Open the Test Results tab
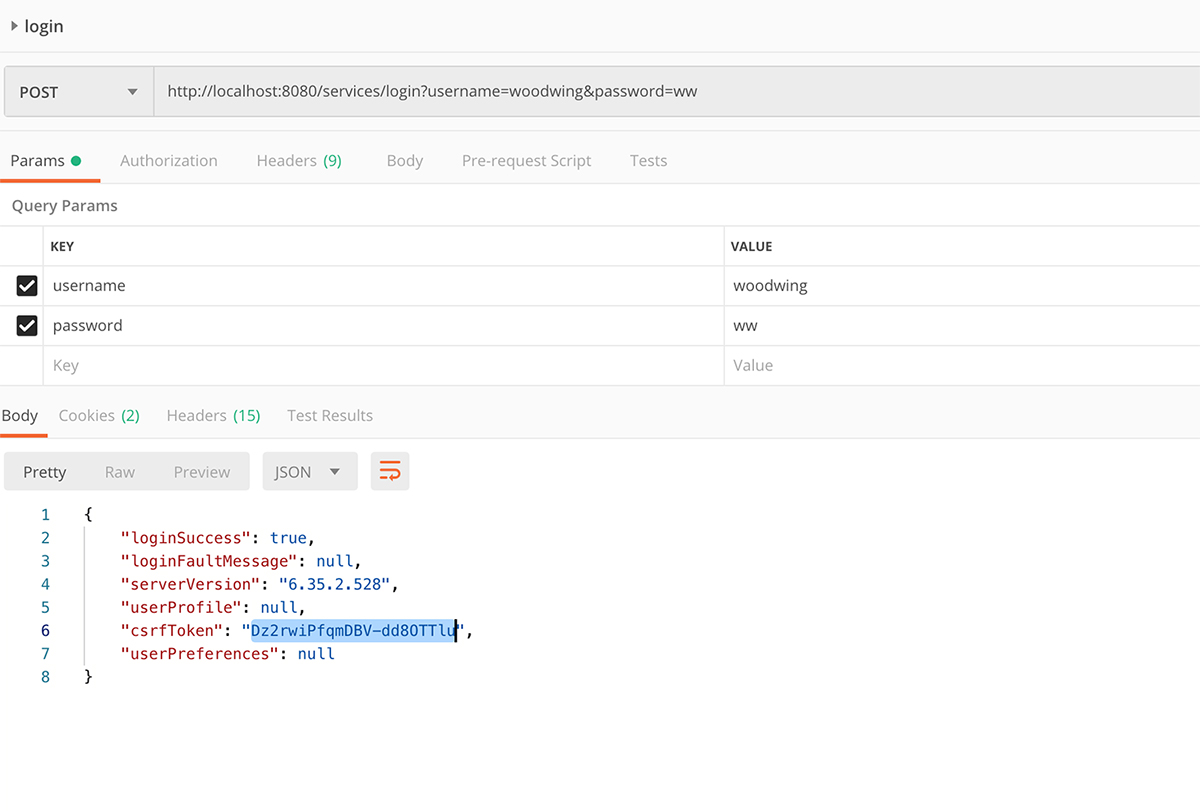 pos(330,416)
